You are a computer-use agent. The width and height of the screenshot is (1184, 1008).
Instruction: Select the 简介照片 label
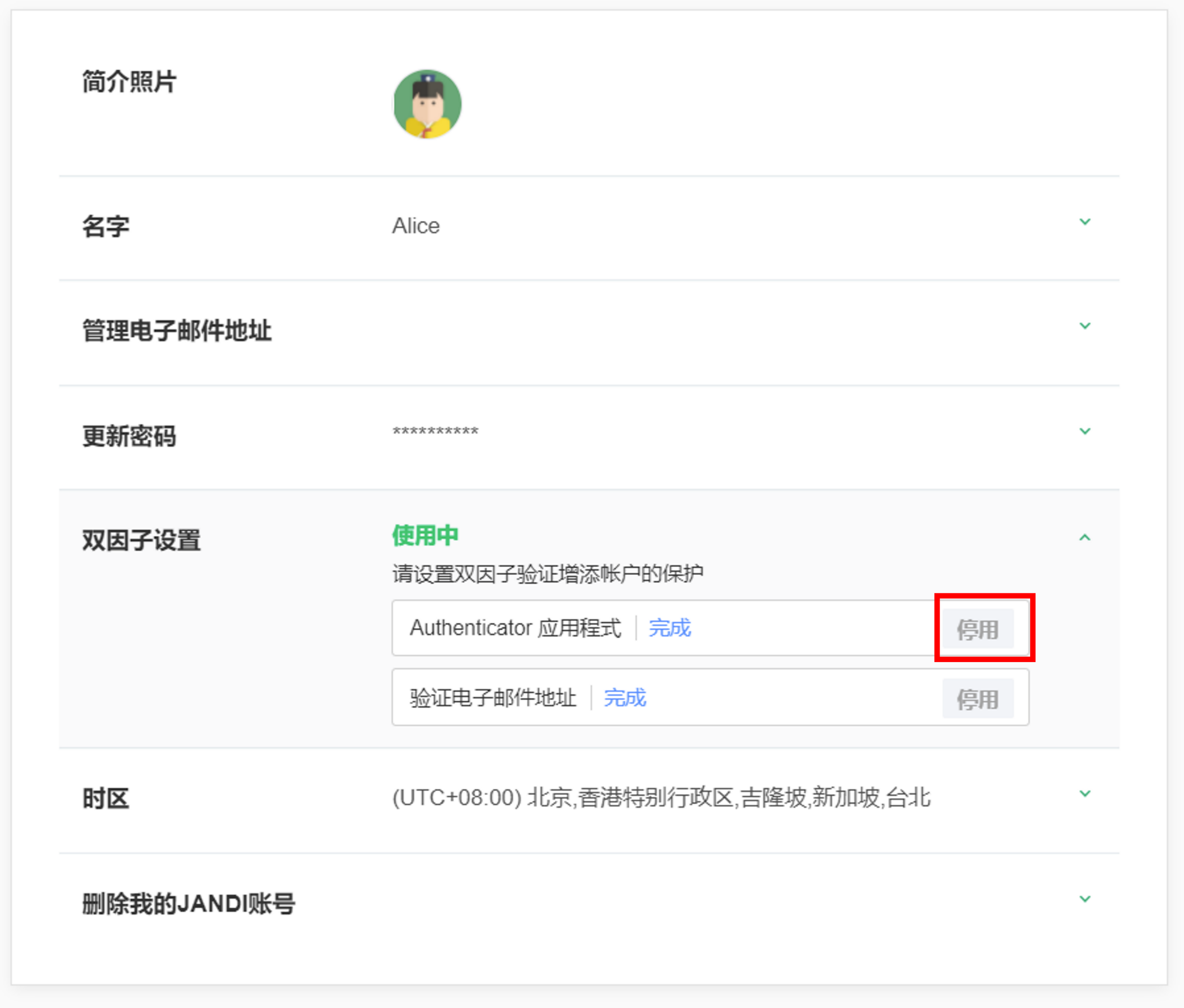coord(129,81)
